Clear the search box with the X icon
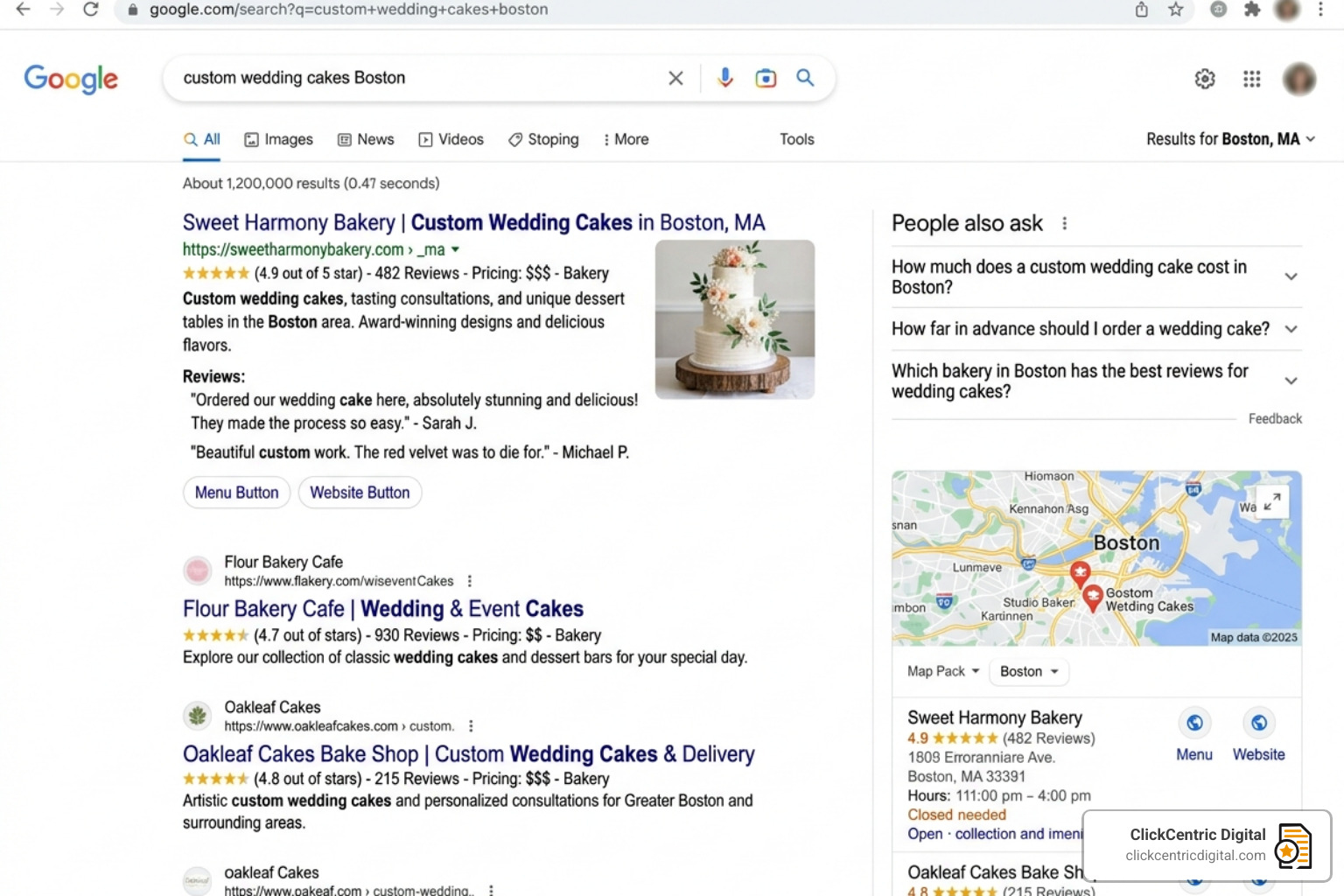The image size is (1344, 896). click(675, 78)
